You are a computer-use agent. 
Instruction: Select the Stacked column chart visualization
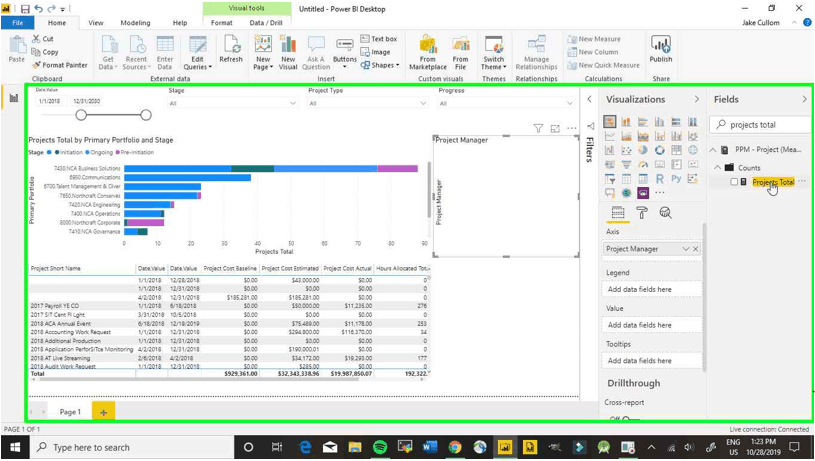click(626, 122)
